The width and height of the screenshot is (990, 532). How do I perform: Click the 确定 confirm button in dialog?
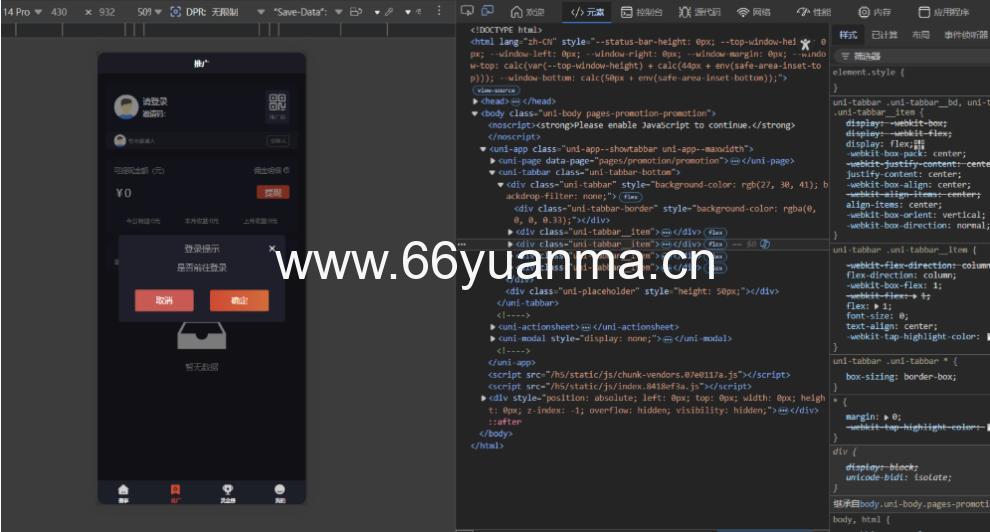(239, 300)
